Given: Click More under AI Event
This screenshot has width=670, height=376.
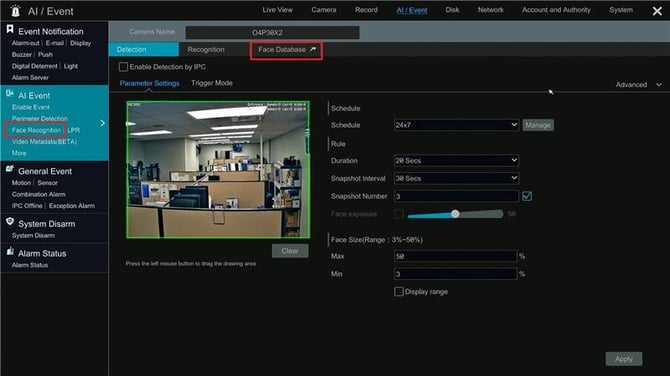Looking at the screenshot, I should tap(19, 153).
